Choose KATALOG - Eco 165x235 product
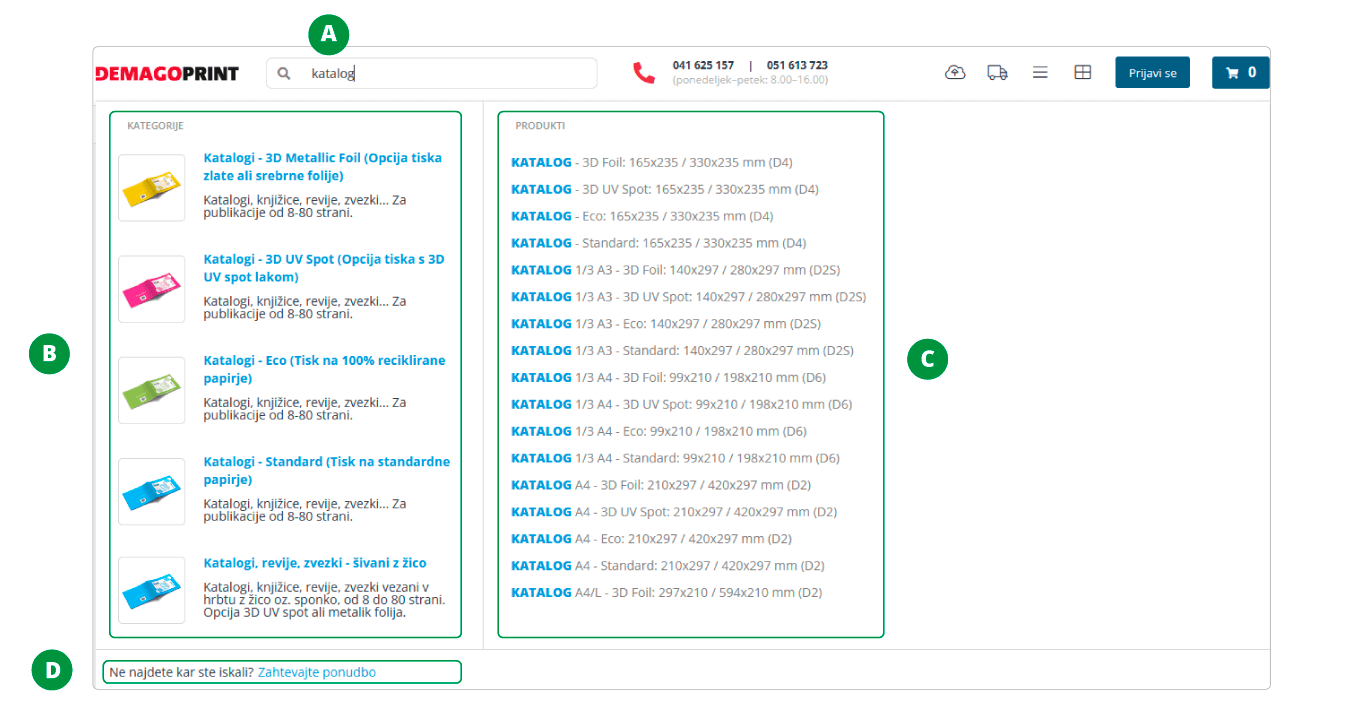The height and width of the screenshot is (707, 1363). tap(641, 216)
